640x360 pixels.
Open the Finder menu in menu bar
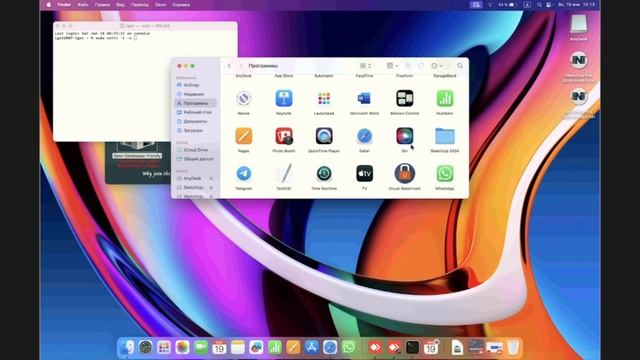coord(64,5)
